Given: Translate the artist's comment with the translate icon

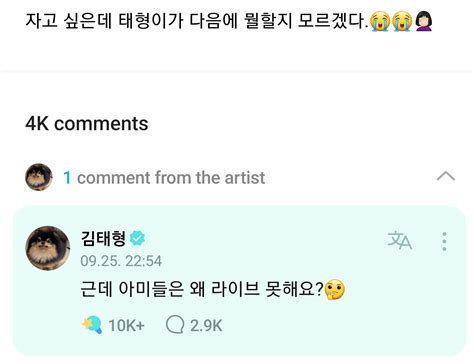Looking at the screenshot, I should pyautogui.click(x=400, y=240).
